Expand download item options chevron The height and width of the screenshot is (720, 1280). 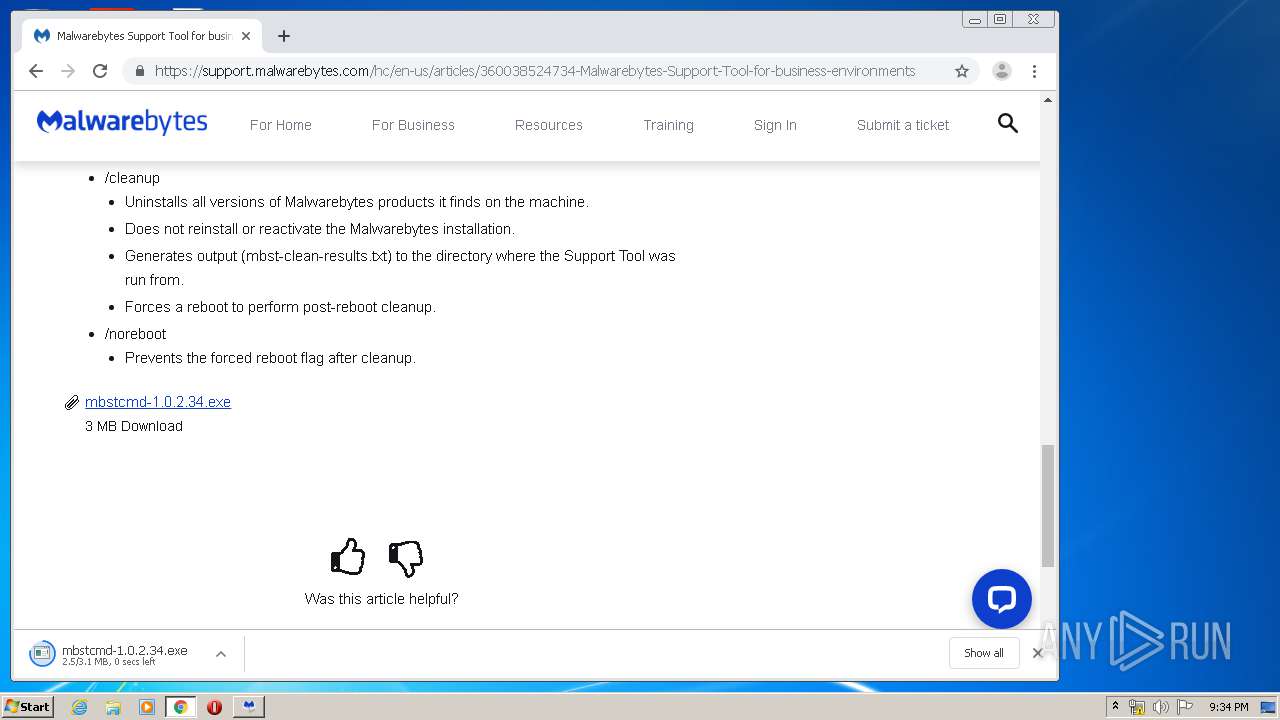click(221, 654)
